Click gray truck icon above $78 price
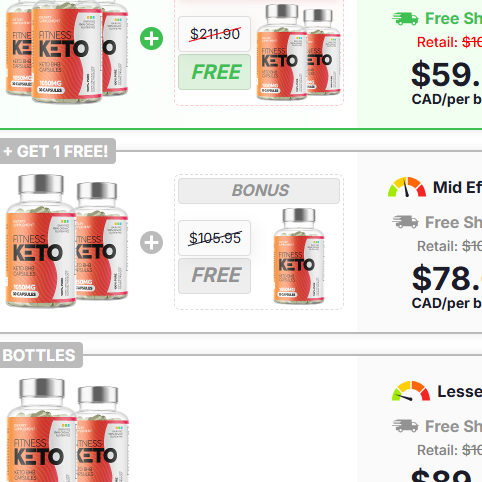Viewport: 482px width, 482px height. point(405,222)
